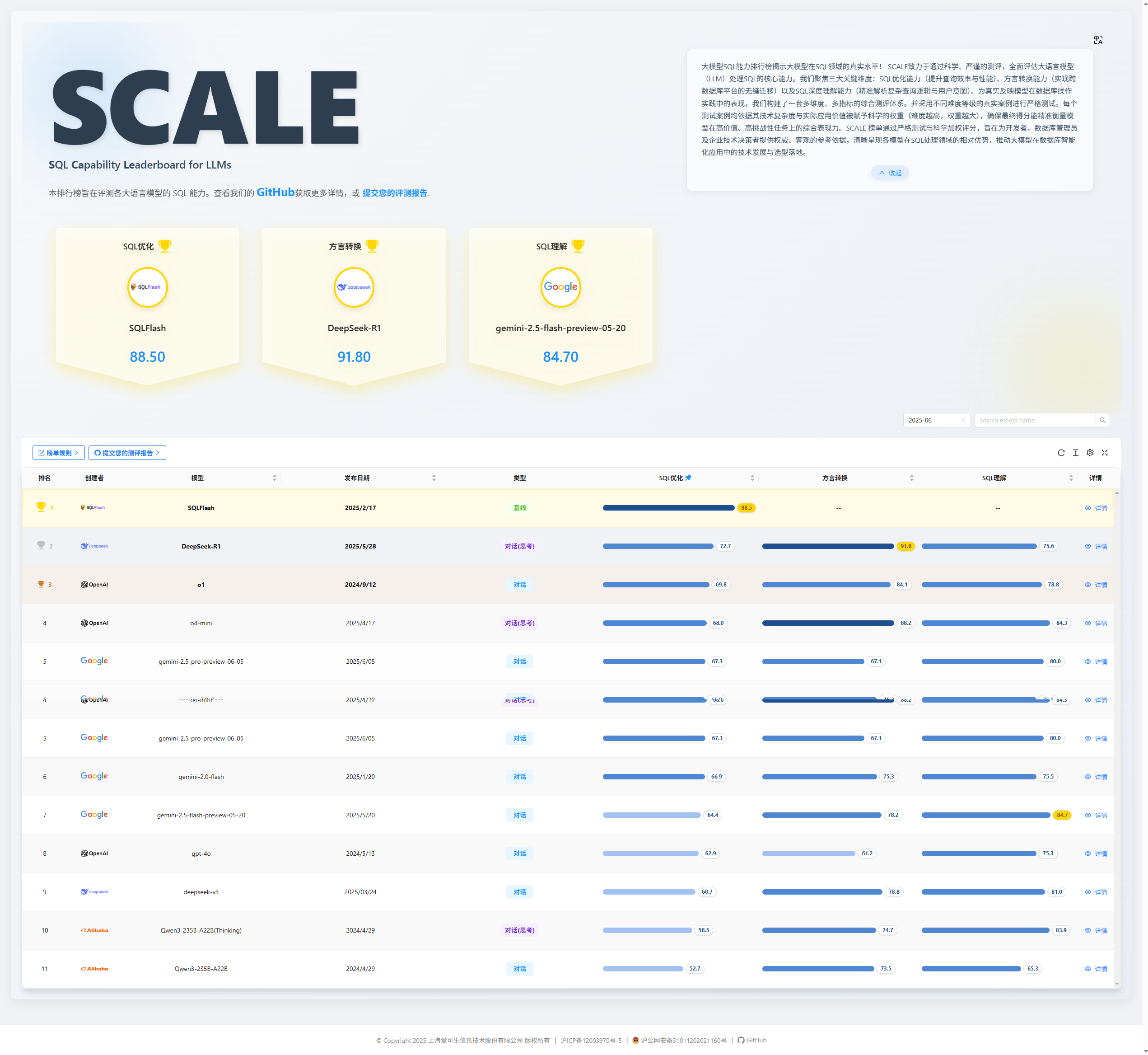Click gemini-2.0-flash model name

point(201,776)
